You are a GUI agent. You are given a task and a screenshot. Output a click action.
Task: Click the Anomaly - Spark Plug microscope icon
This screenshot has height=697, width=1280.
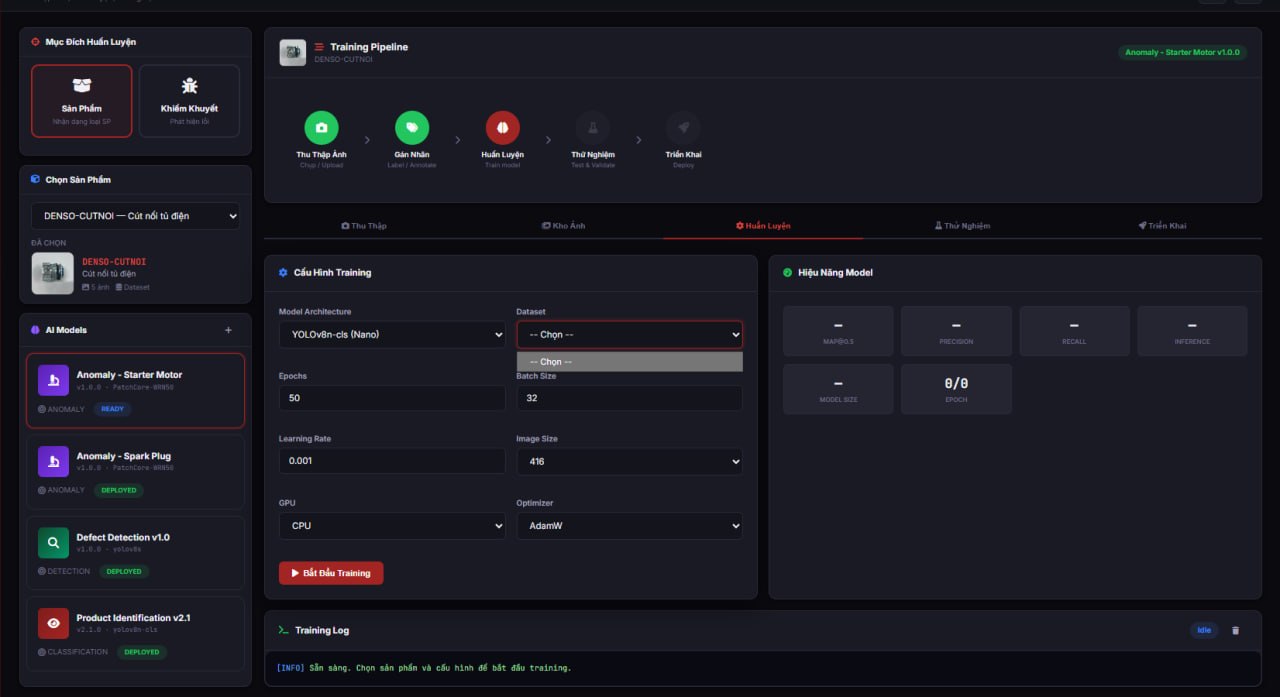(53, 461)
